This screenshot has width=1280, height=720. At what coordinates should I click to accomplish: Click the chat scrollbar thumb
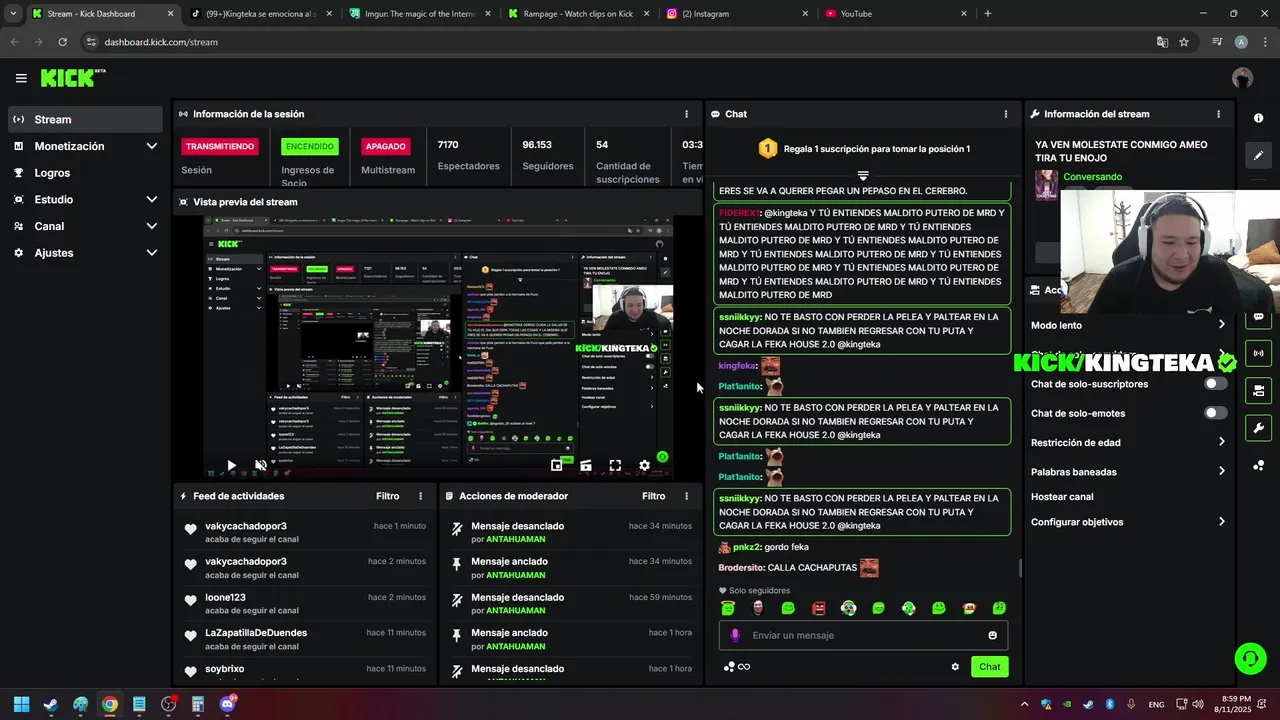point(1020,568)
